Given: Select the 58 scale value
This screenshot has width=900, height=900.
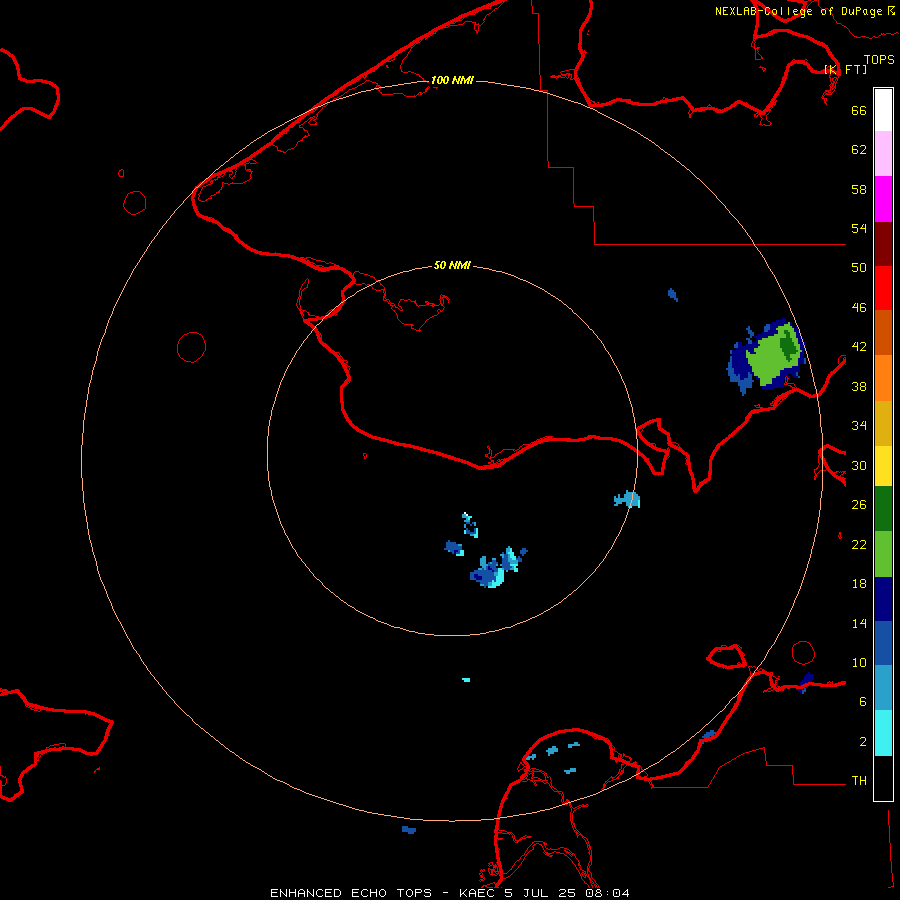Looking at the screenshot, I should (x=859, y=189).
